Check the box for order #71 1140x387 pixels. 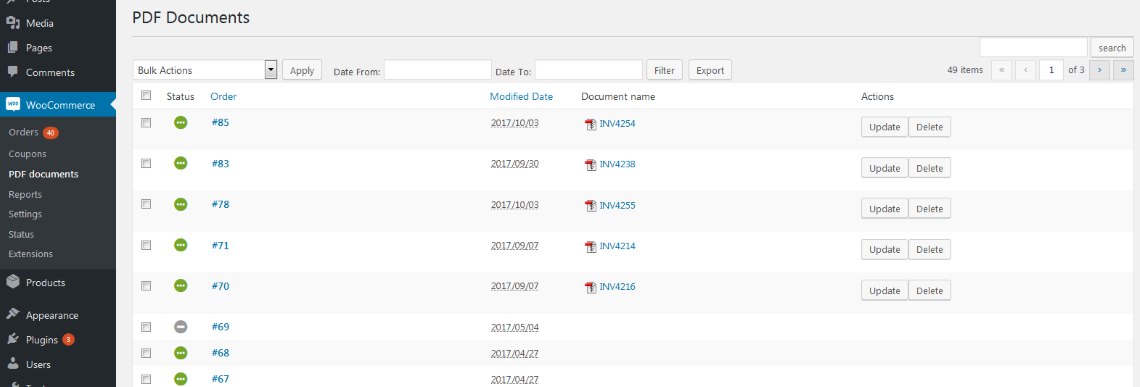point(146,245)
